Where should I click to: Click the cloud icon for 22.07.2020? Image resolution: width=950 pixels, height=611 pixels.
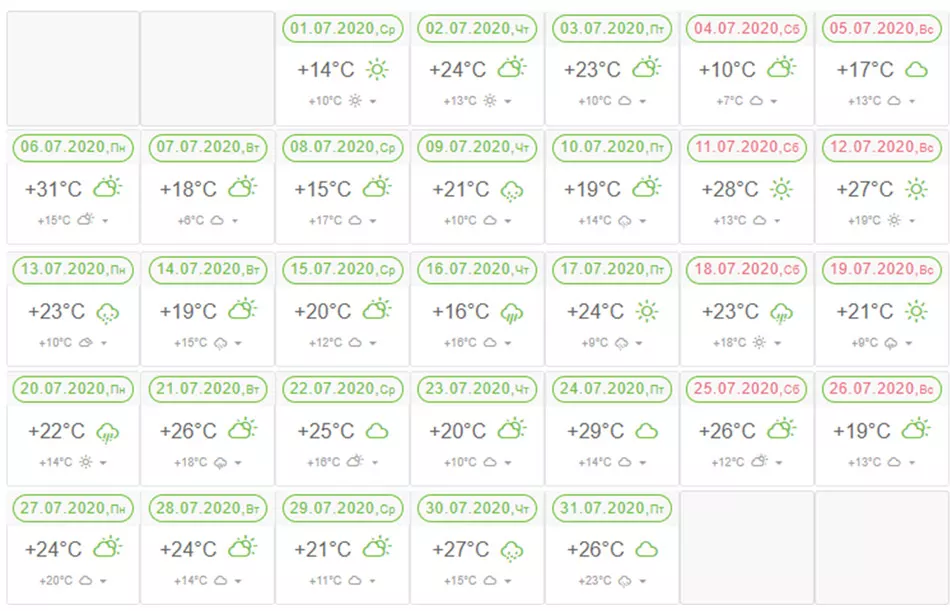coord(377,432)
